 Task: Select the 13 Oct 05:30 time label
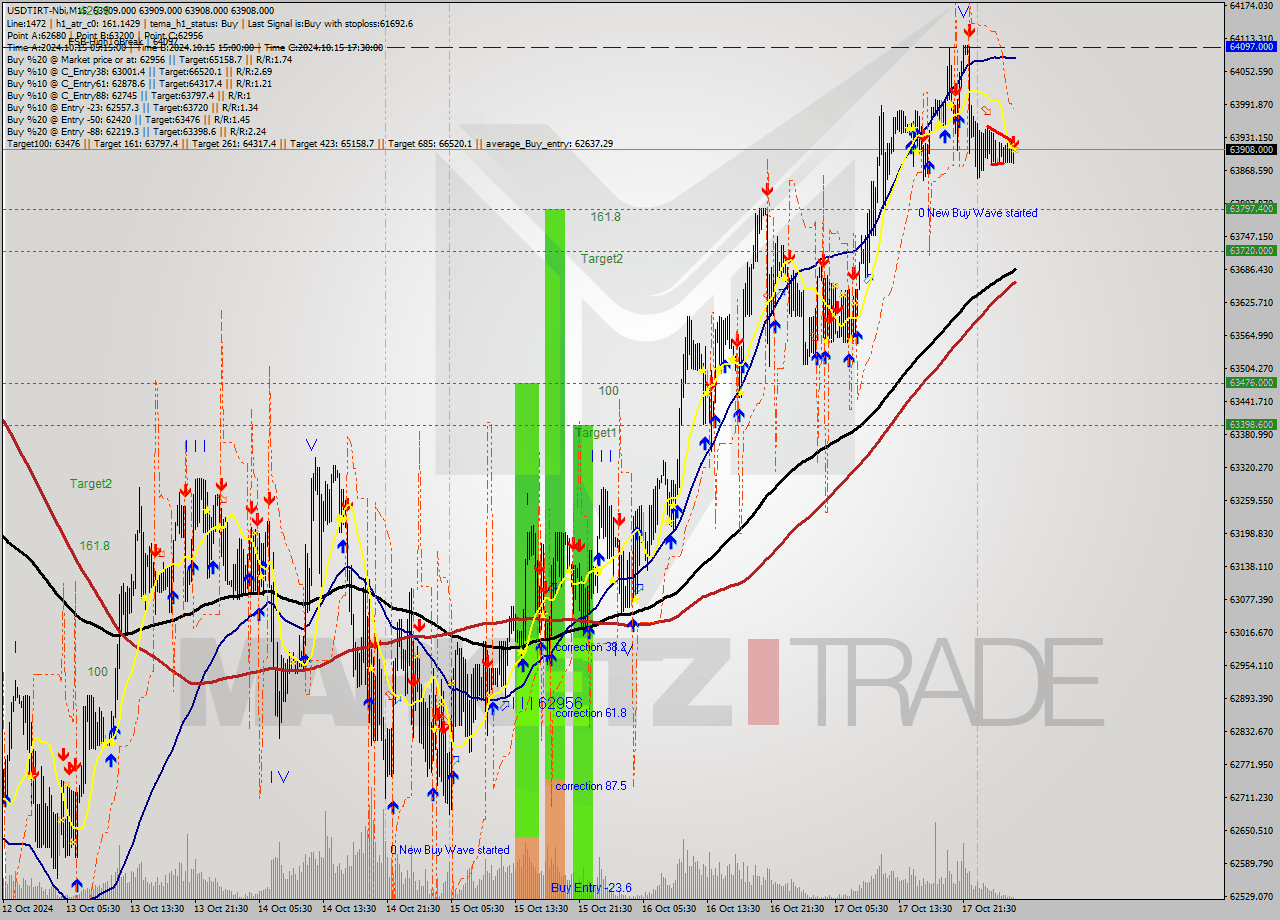coord(93,908)
